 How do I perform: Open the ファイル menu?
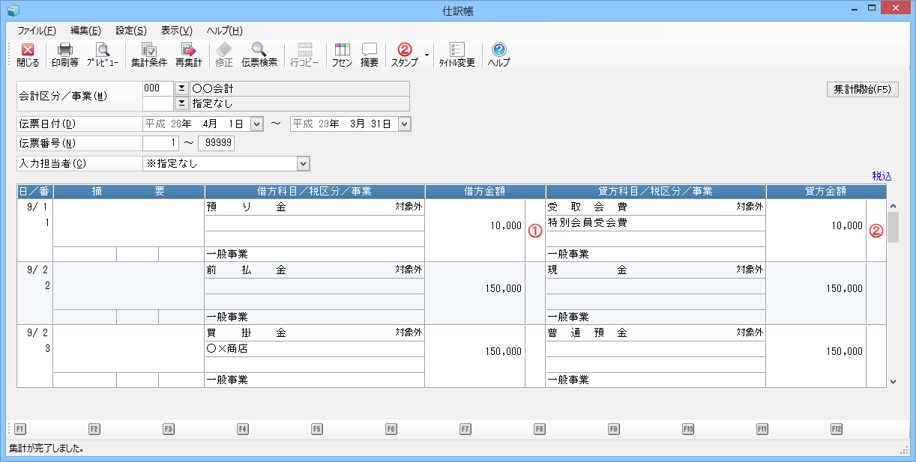coord(36,31)
